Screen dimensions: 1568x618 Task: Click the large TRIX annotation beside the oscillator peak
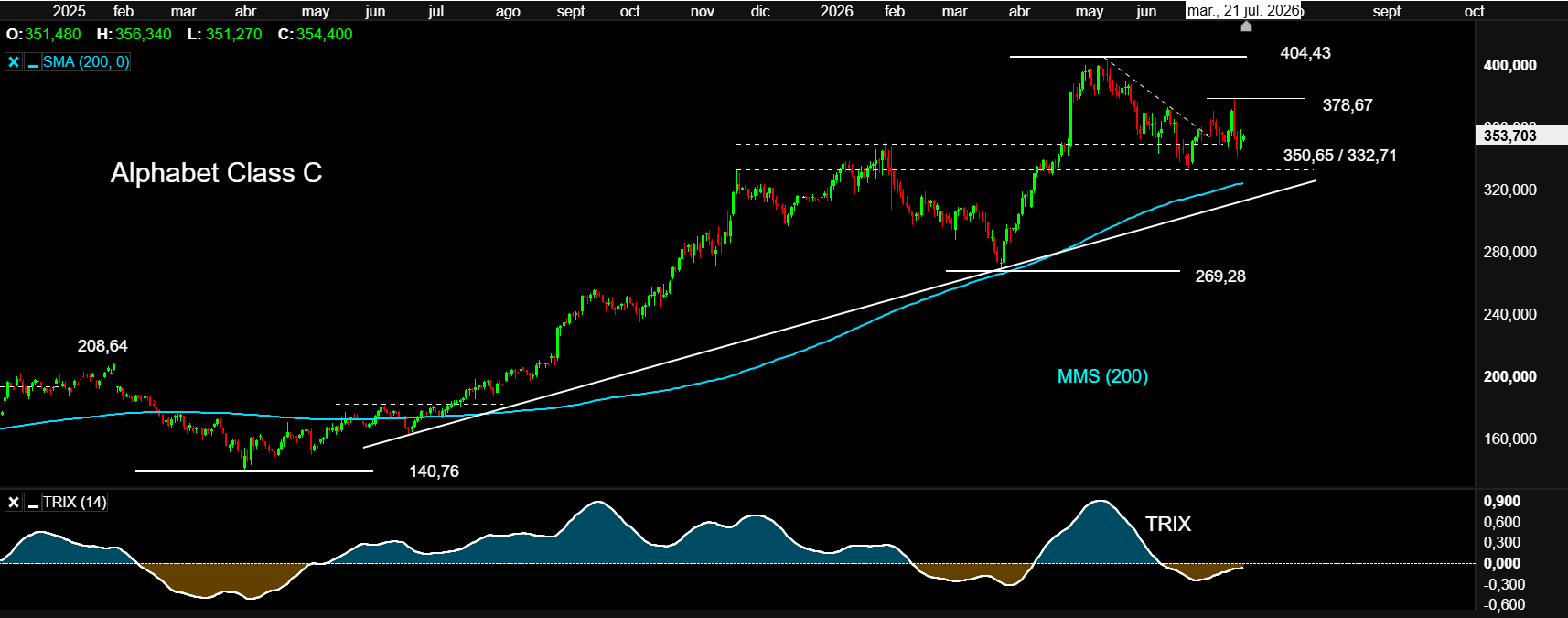tap(1168, 524)
